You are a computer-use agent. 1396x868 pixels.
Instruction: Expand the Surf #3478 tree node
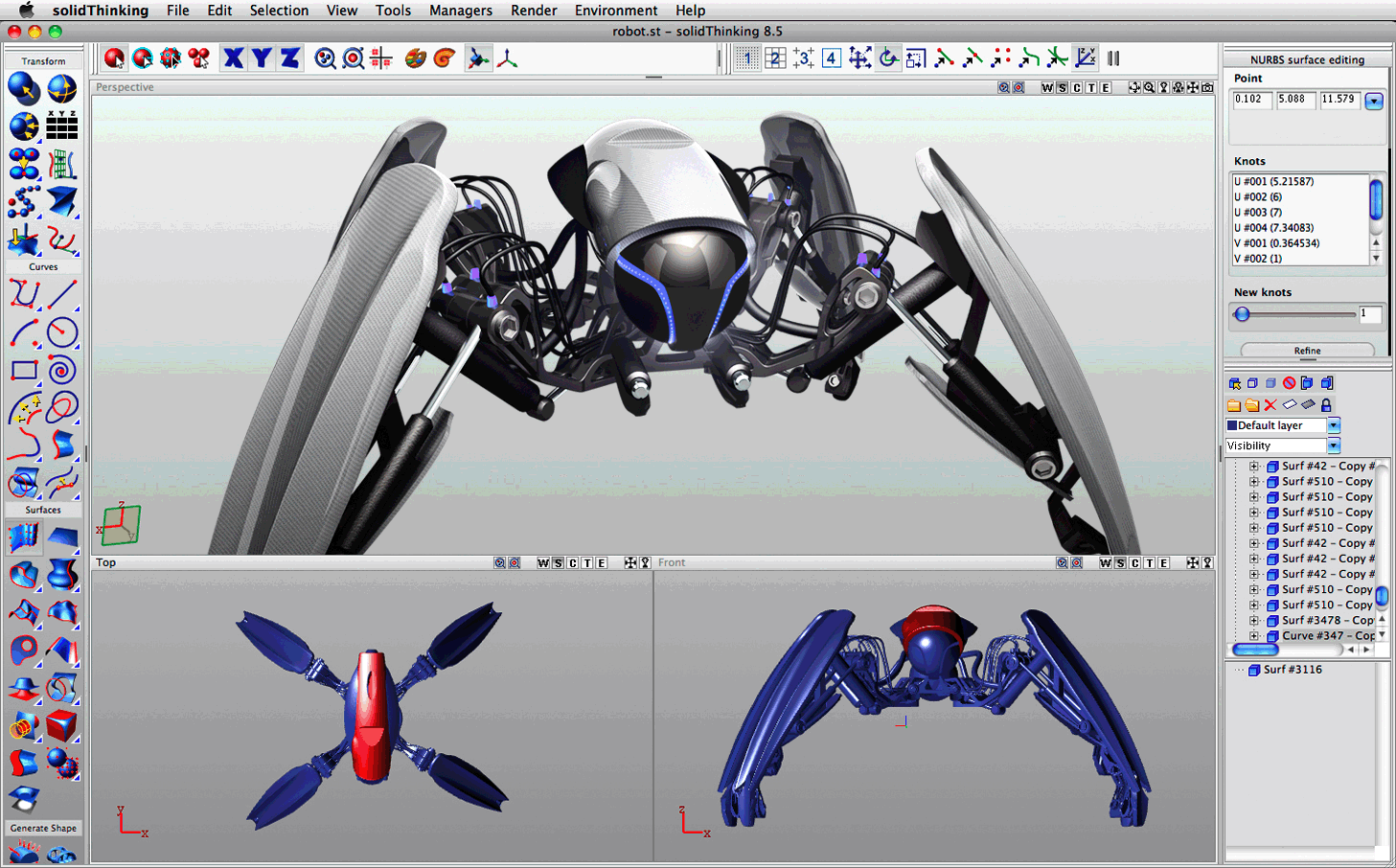click(1253, 621)
